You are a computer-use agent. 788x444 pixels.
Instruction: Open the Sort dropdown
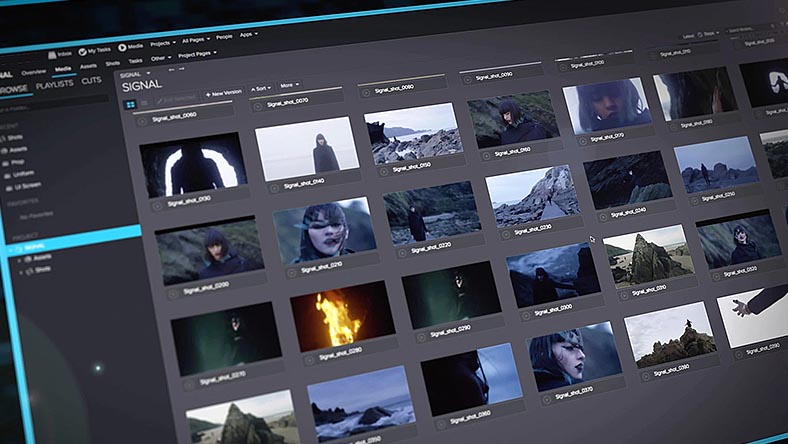coord(260,88)
